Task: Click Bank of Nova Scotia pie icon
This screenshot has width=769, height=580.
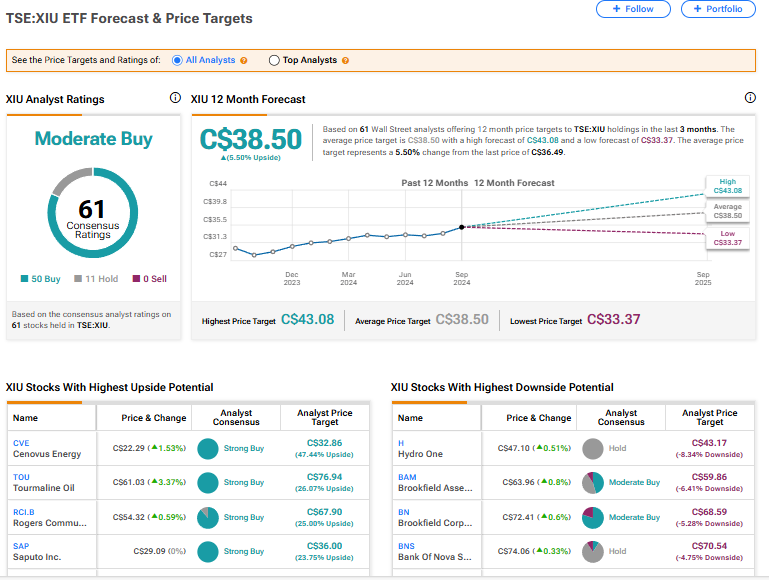Action: [592, 552]
